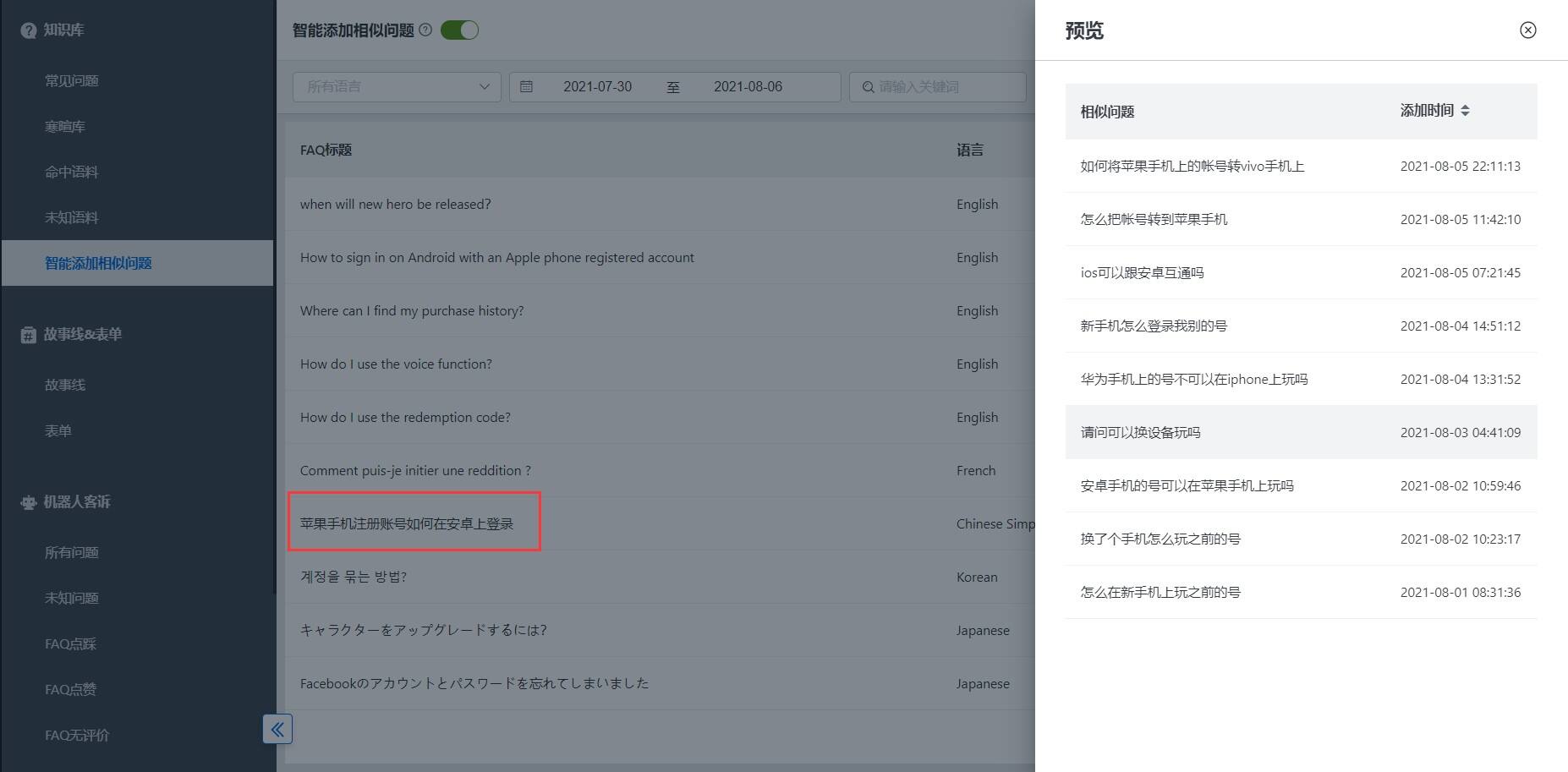The height and width of the screenshot is (772, 1568).
Task: Click FAQ Facebookのアカウントとパスワードを忘れて...
Action: (474, 684)
